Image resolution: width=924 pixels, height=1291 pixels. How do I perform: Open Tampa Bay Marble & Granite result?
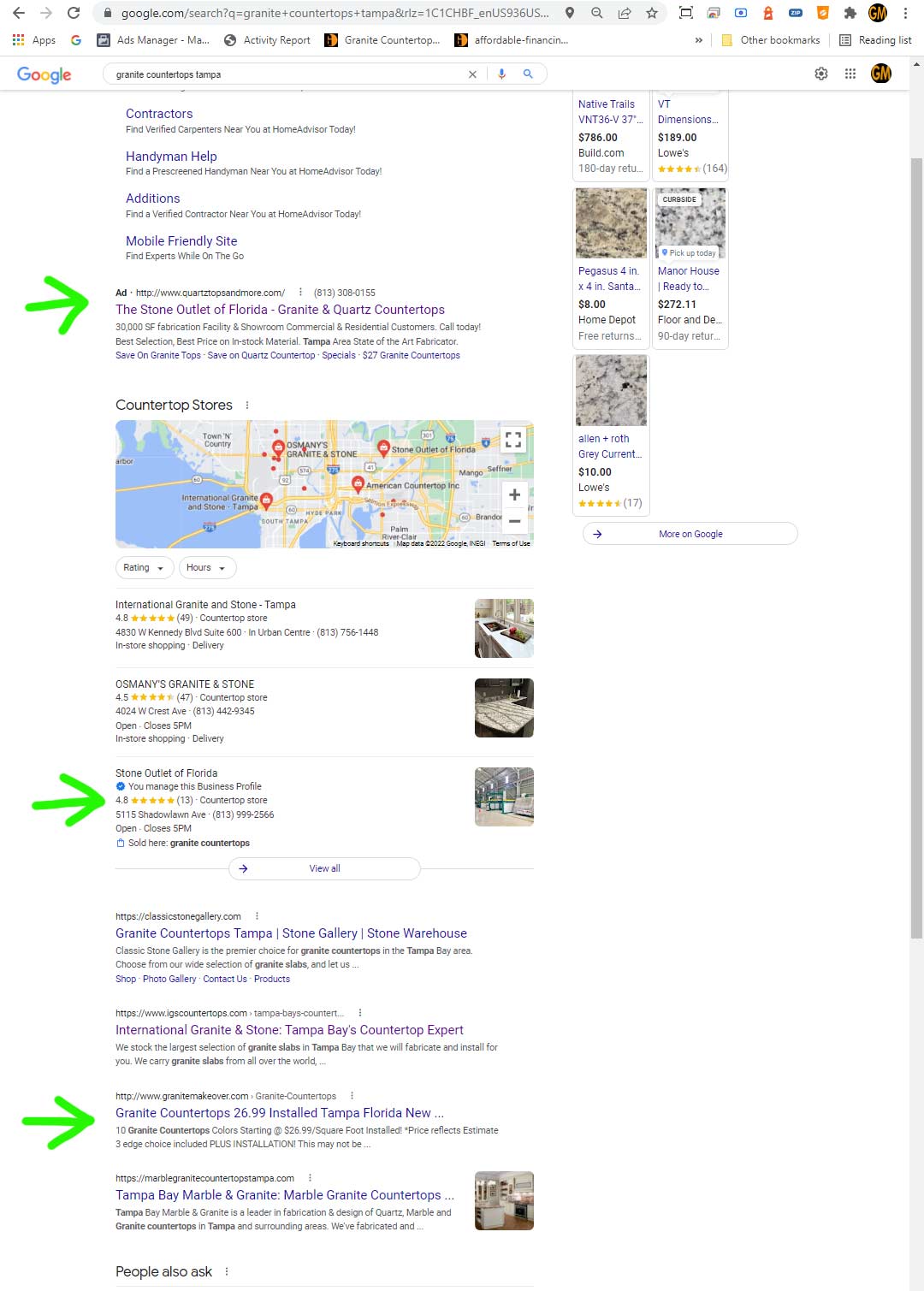click(x=285, y=1195)
